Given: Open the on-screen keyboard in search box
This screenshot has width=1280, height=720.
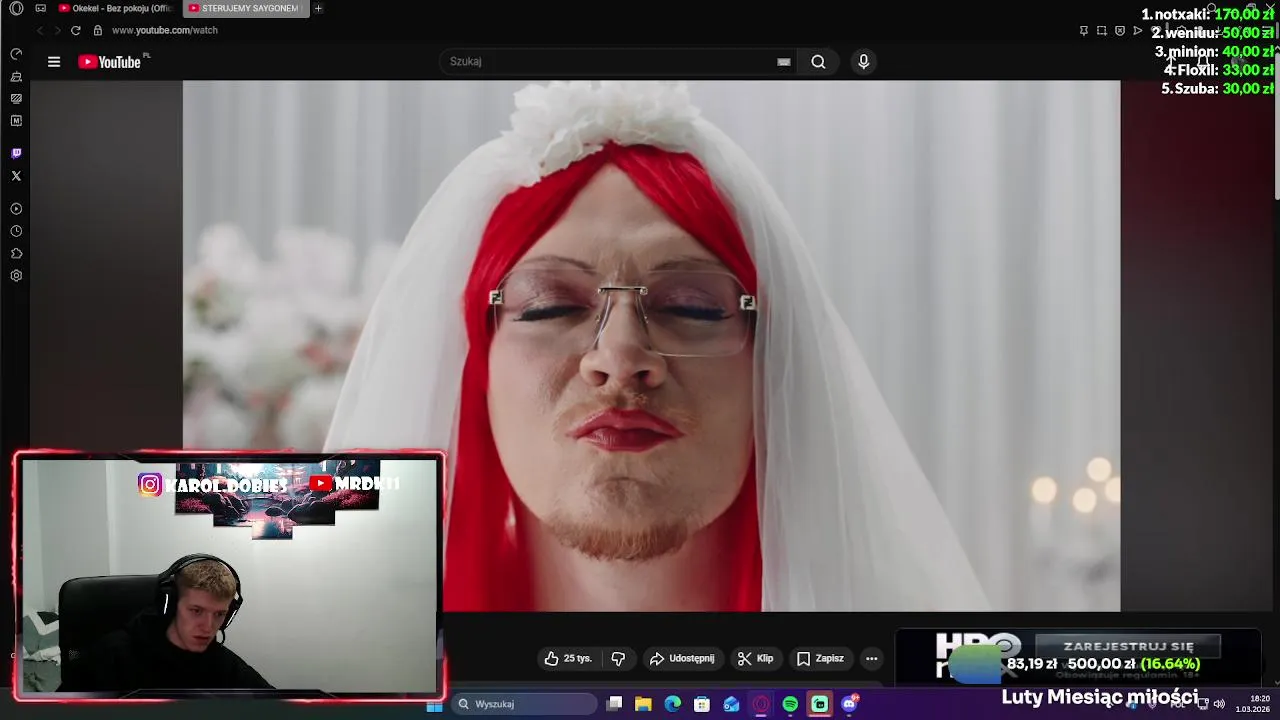Looking at the screenshot, I should pos(784,62).
